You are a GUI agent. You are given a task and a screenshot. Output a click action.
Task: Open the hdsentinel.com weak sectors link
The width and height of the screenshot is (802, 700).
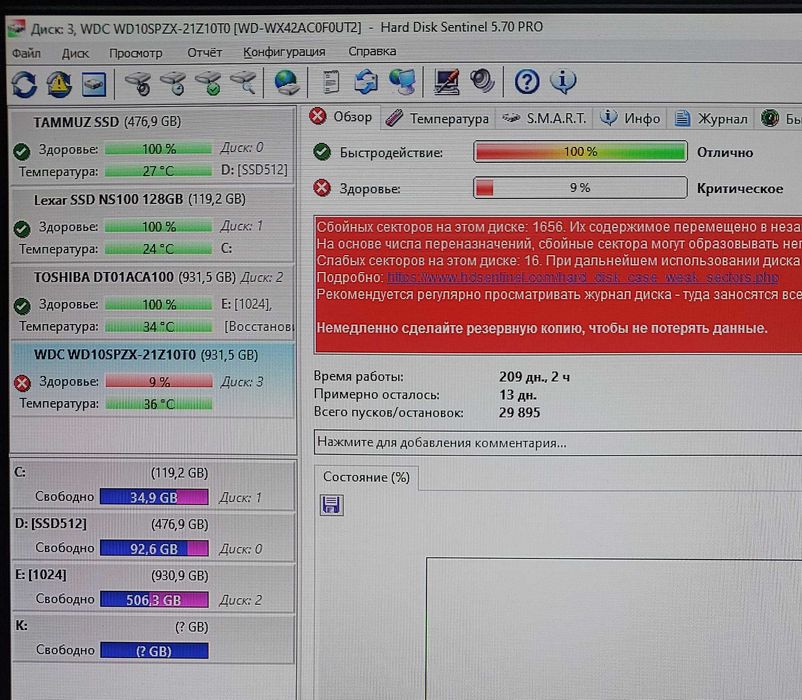pyautogui.click(x=583, y=277)
